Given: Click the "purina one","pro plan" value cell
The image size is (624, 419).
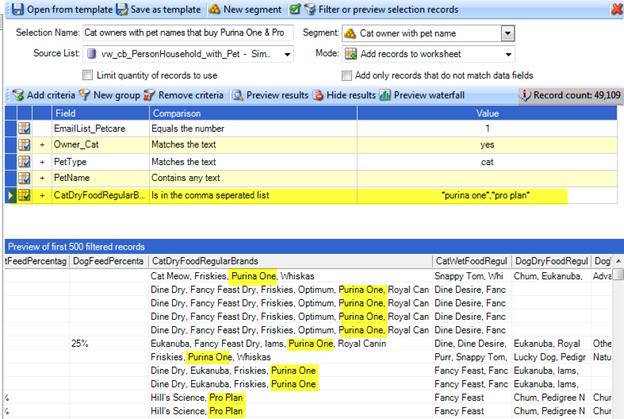Looking at the screenshot, I should [x=487, y=195].
